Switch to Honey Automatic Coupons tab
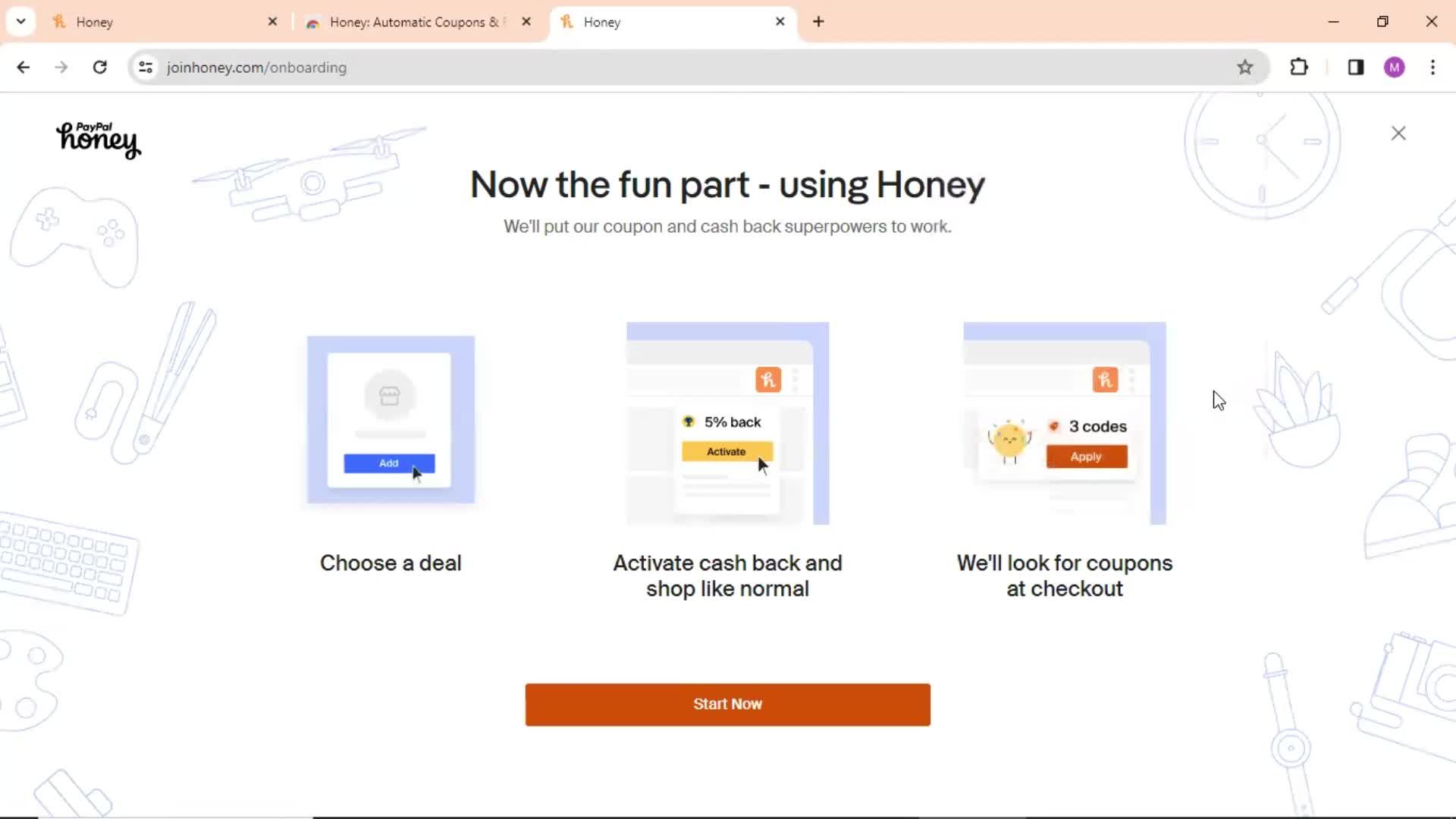 pyautogui.click(x=417, y=22)
